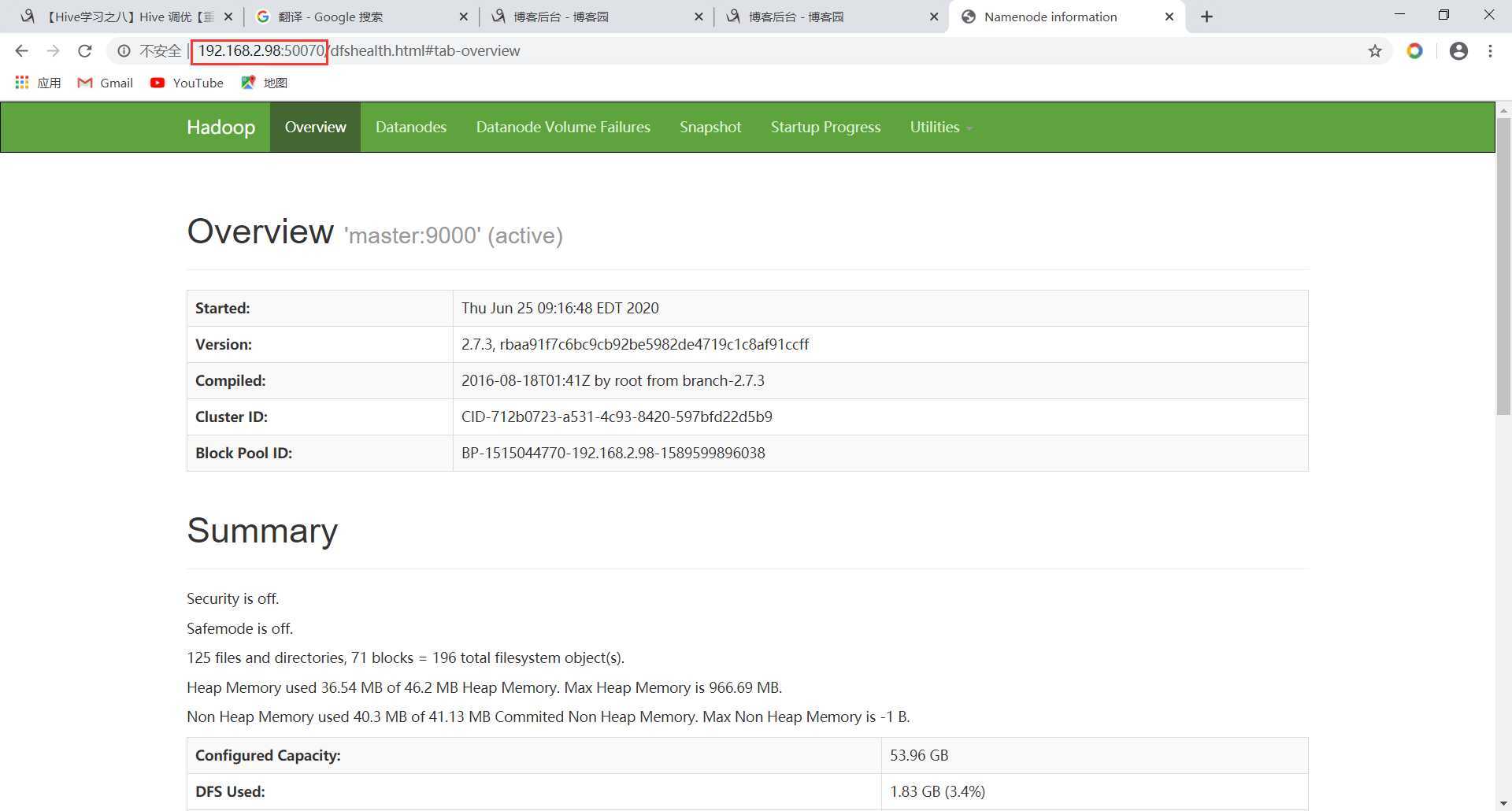Open the Datanodes page
This screenshot has width=1512, height=811.
point(411,127)
